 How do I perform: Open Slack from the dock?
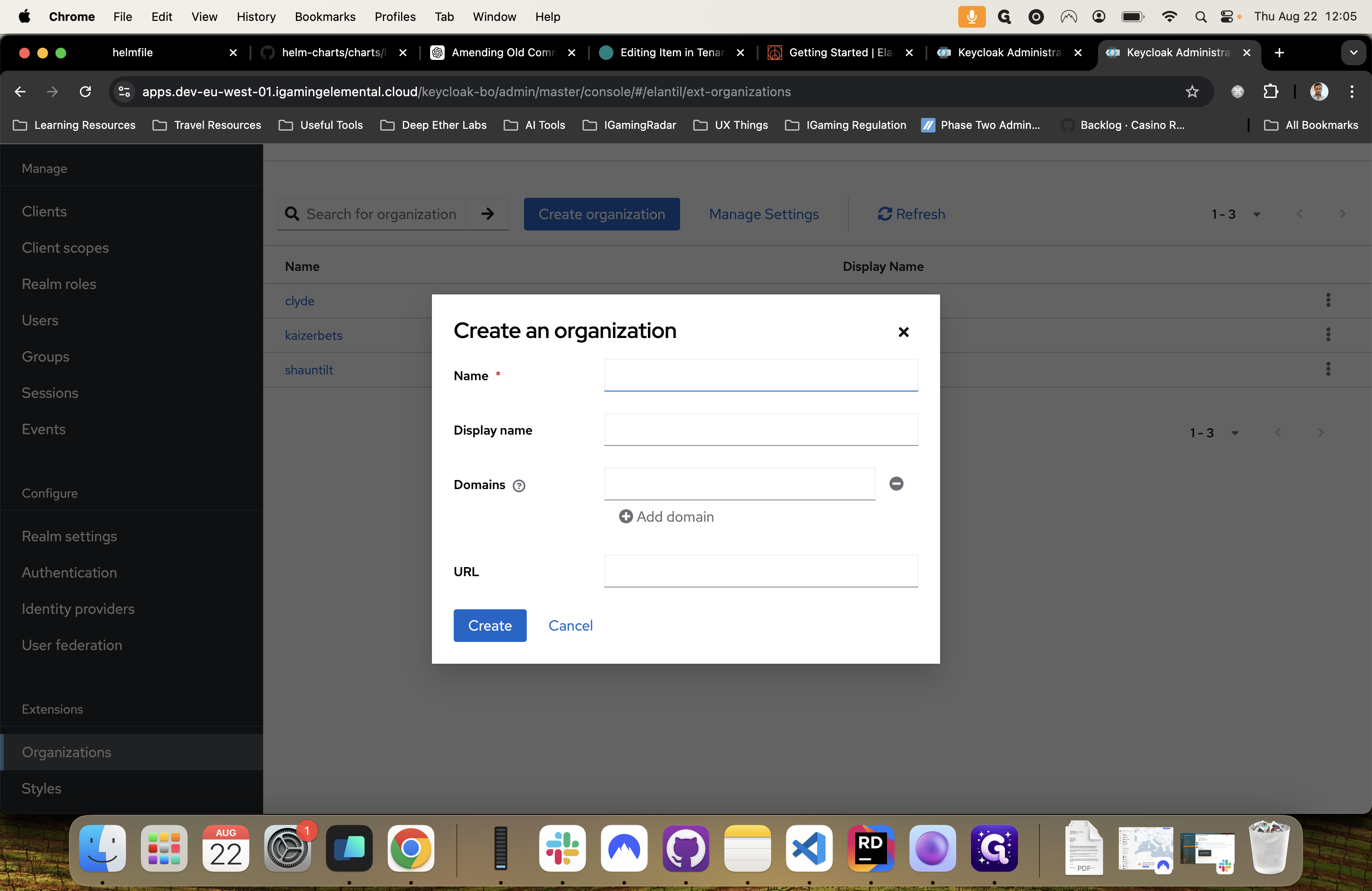click(x=562, y=848)
